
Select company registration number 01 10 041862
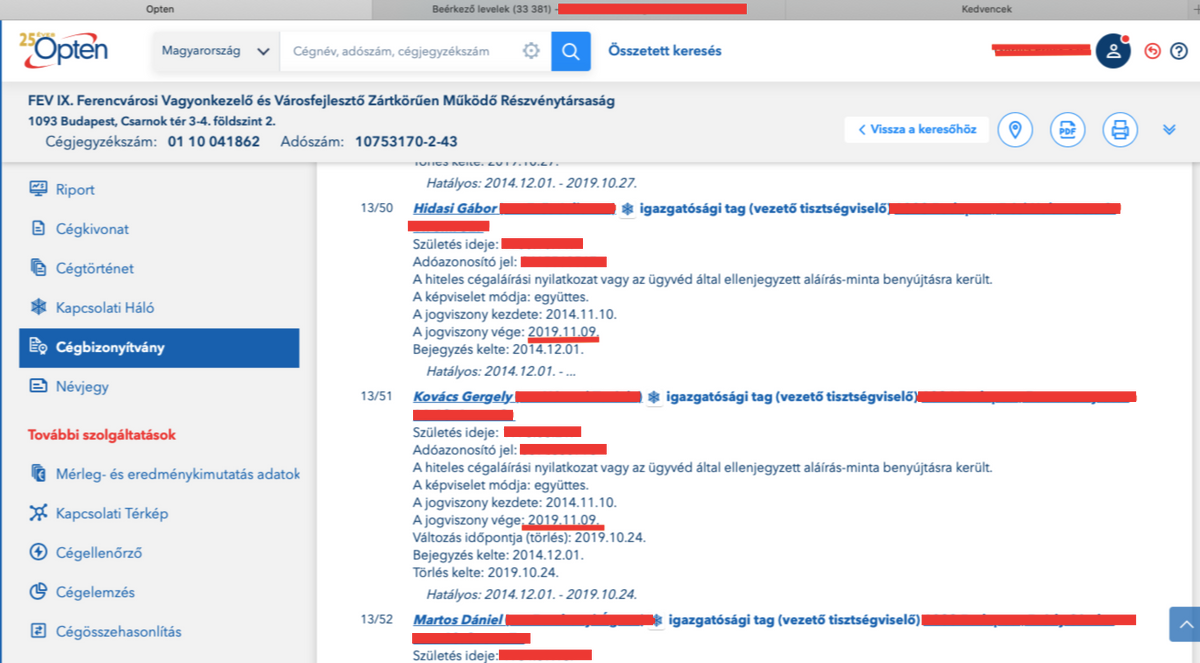click(213, 142)
